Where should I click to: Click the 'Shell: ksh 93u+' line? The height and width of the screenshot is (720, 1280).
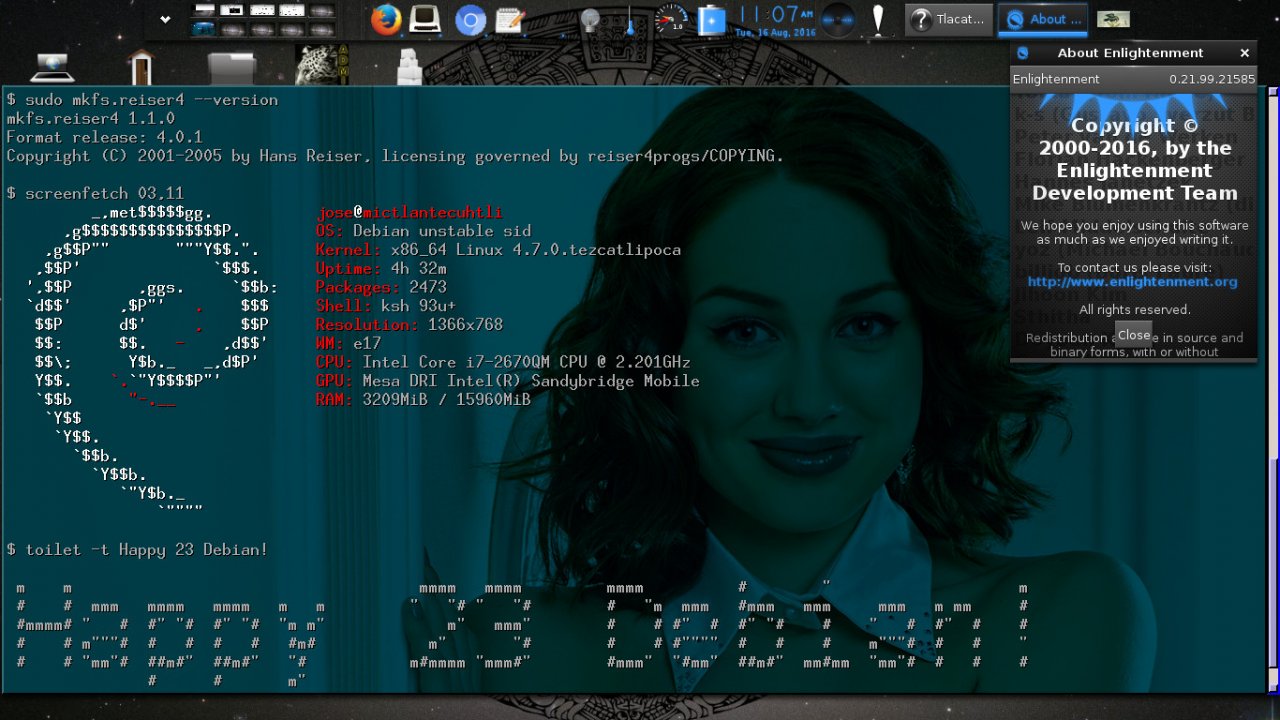[x=386, y=306]
